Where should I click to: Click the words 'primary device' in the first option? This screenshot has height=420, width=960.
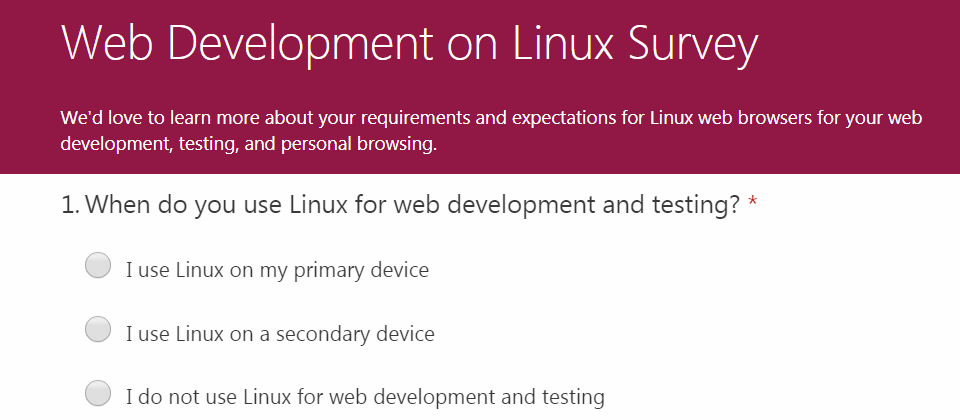pyautogui.click(x=361, y=270)
